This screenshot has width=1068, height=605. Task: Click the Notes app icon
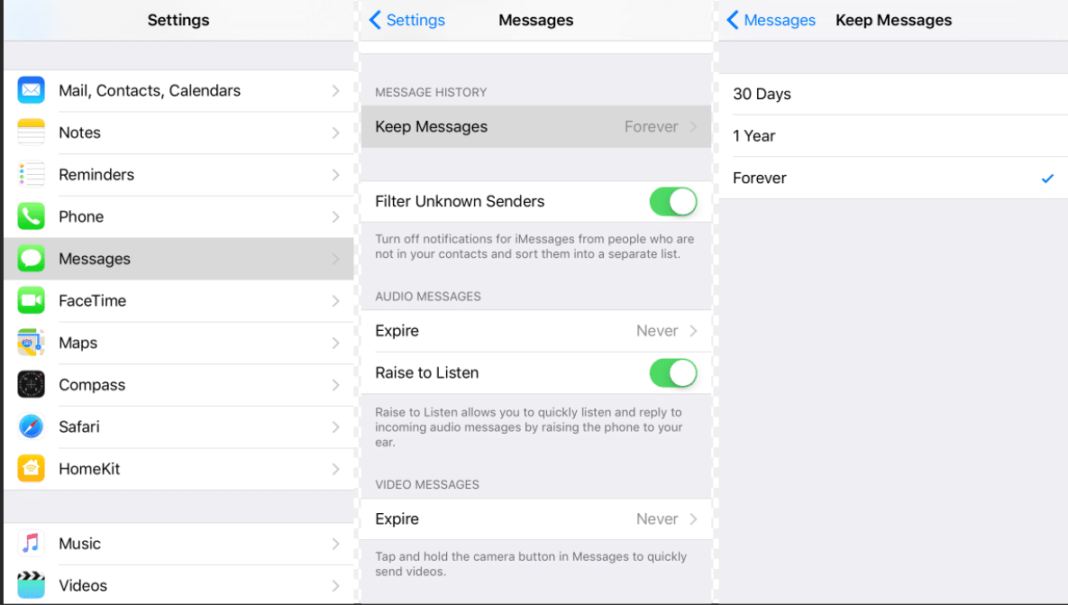30,132
